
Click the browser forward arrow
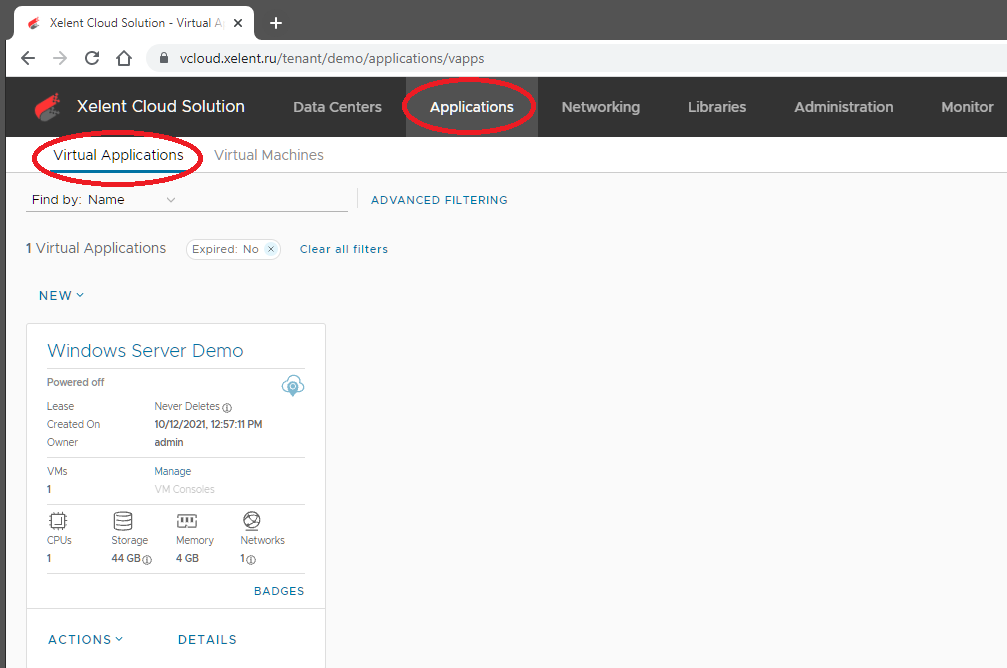[x=60, y=58]
